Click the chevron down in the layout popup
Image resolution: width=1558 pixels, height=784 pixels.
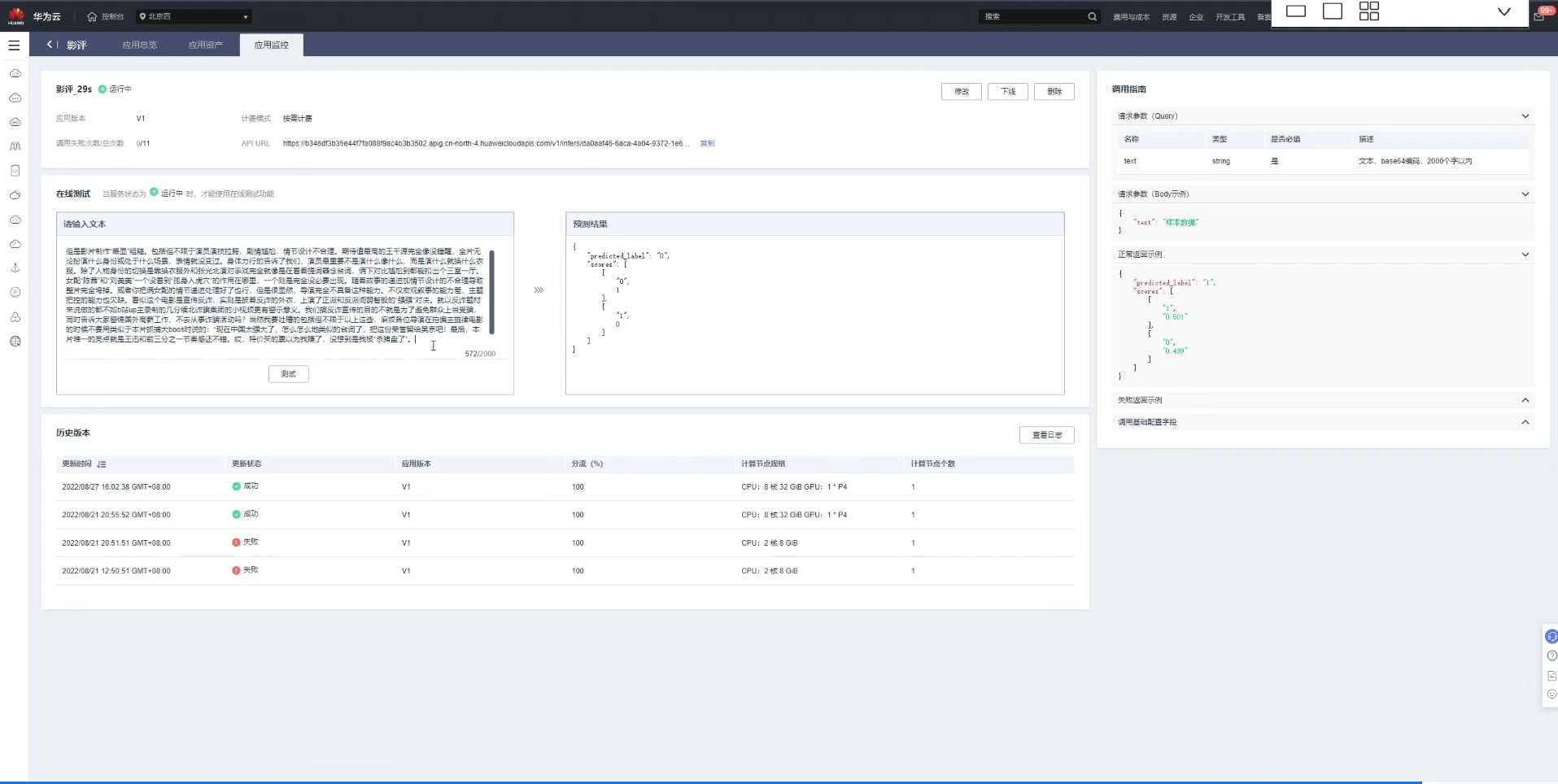click(1503, 11)
